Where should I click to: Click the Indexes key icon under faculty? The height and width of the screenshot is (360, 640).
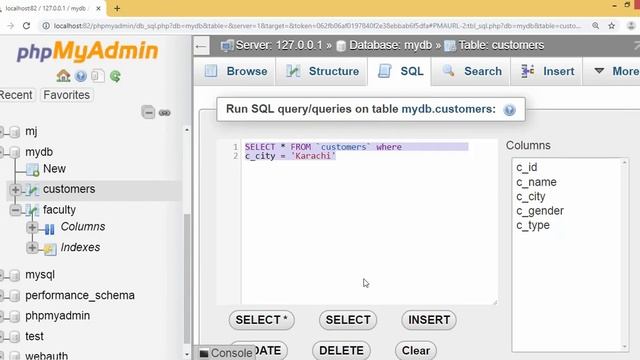click(50, 249)
